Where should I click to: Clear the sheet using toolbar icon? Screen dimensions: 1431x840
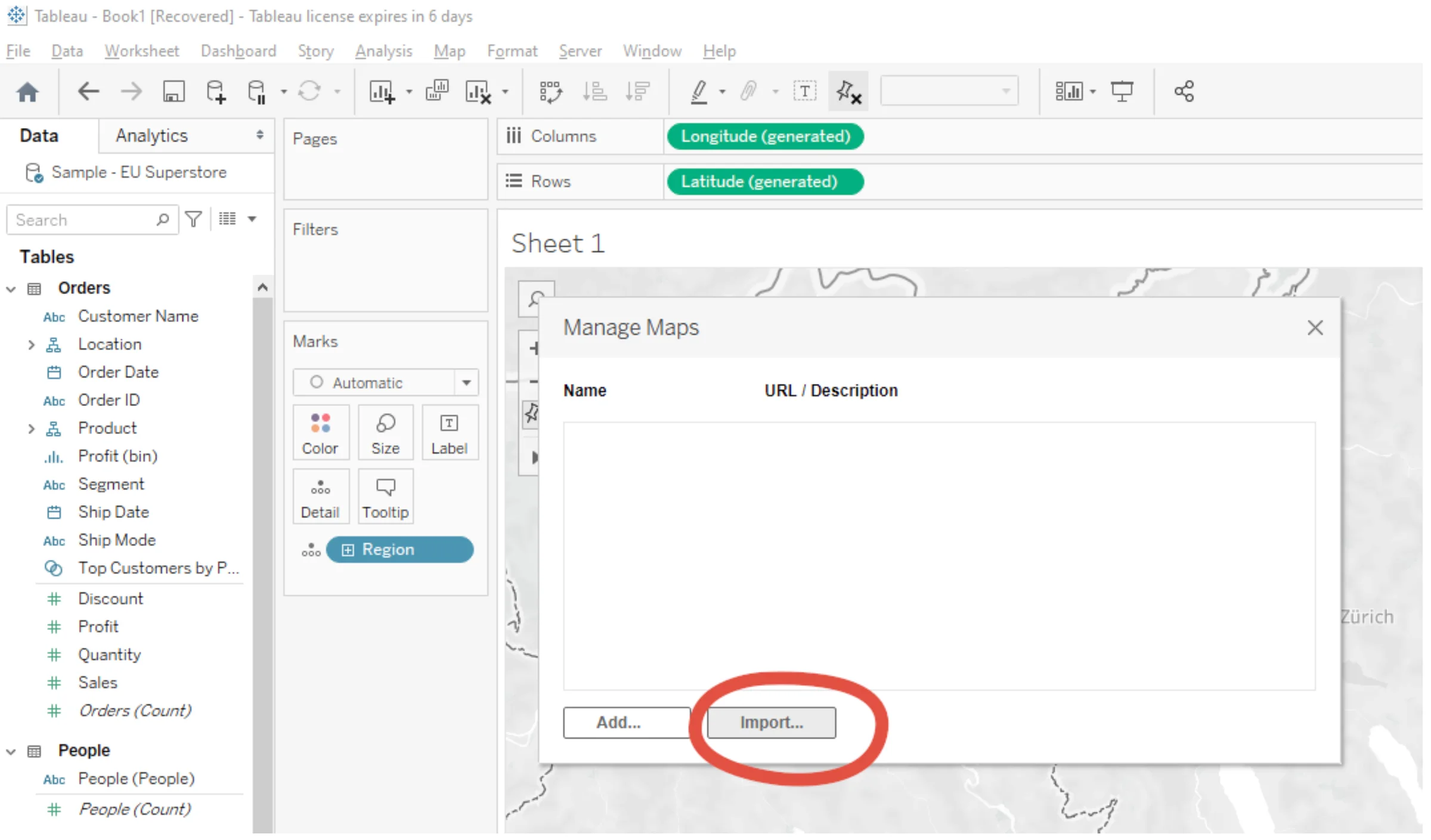pyautogui.click(x=478, y=92)
